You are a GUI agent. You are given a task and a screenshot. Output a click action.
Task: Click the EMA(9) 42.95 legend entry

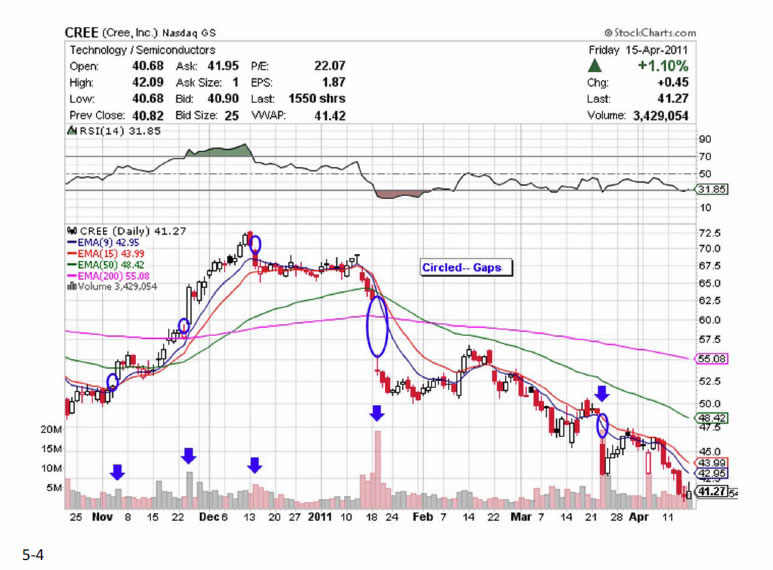[108, 243]
